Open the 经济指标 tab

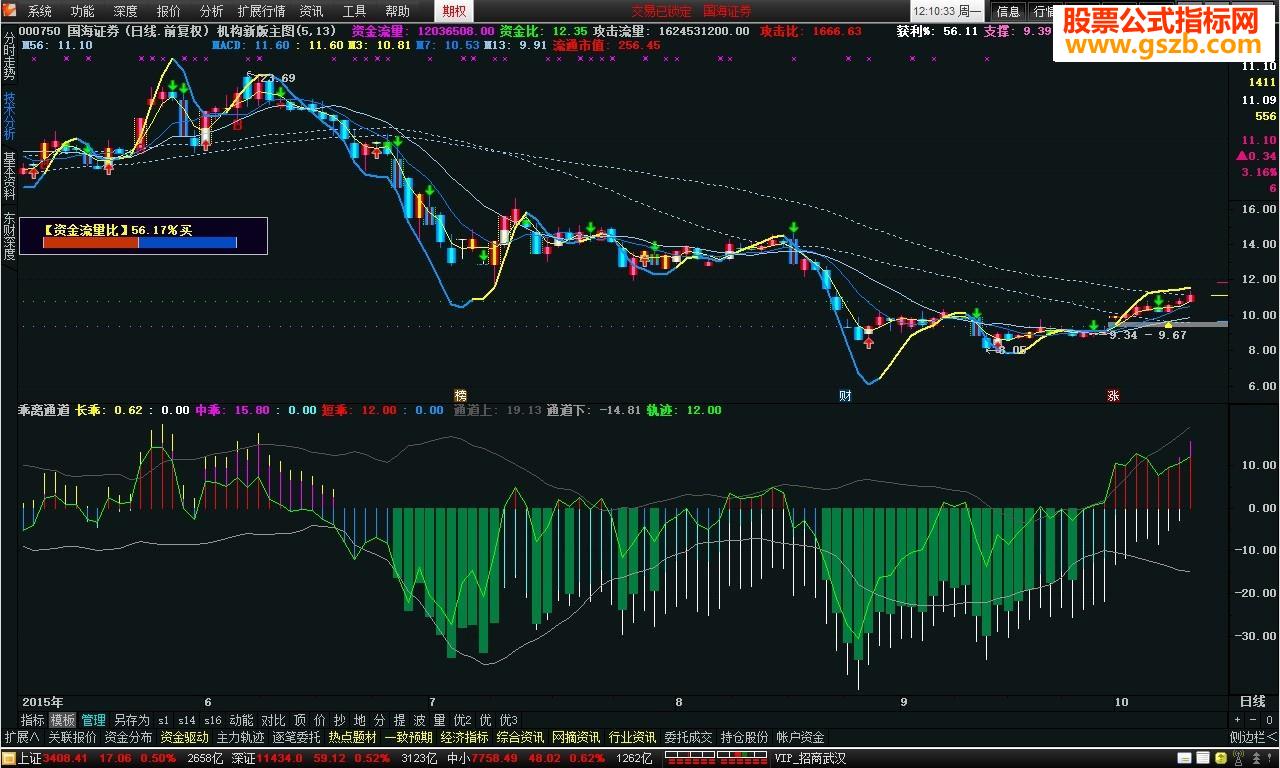464,737
